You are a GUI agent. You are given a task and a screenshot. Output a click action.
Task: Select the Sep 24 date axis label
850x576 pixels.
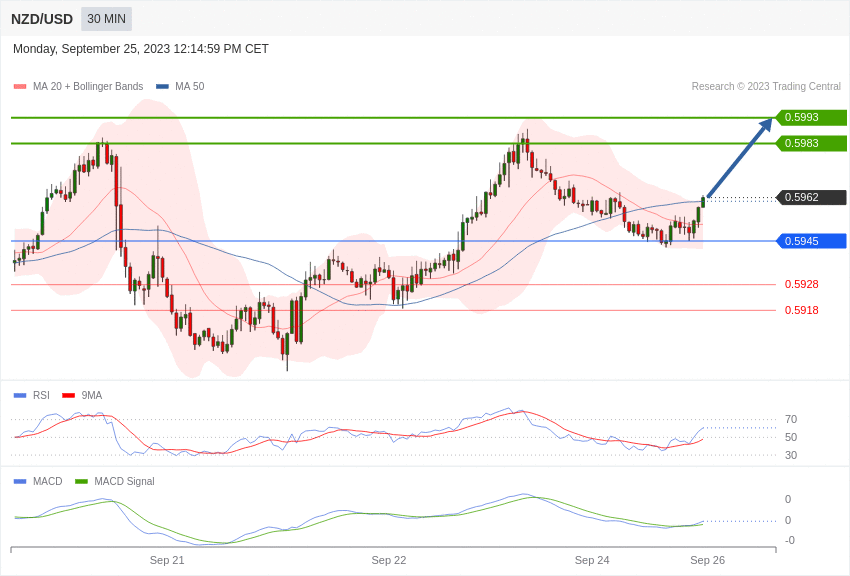point(592,560)
